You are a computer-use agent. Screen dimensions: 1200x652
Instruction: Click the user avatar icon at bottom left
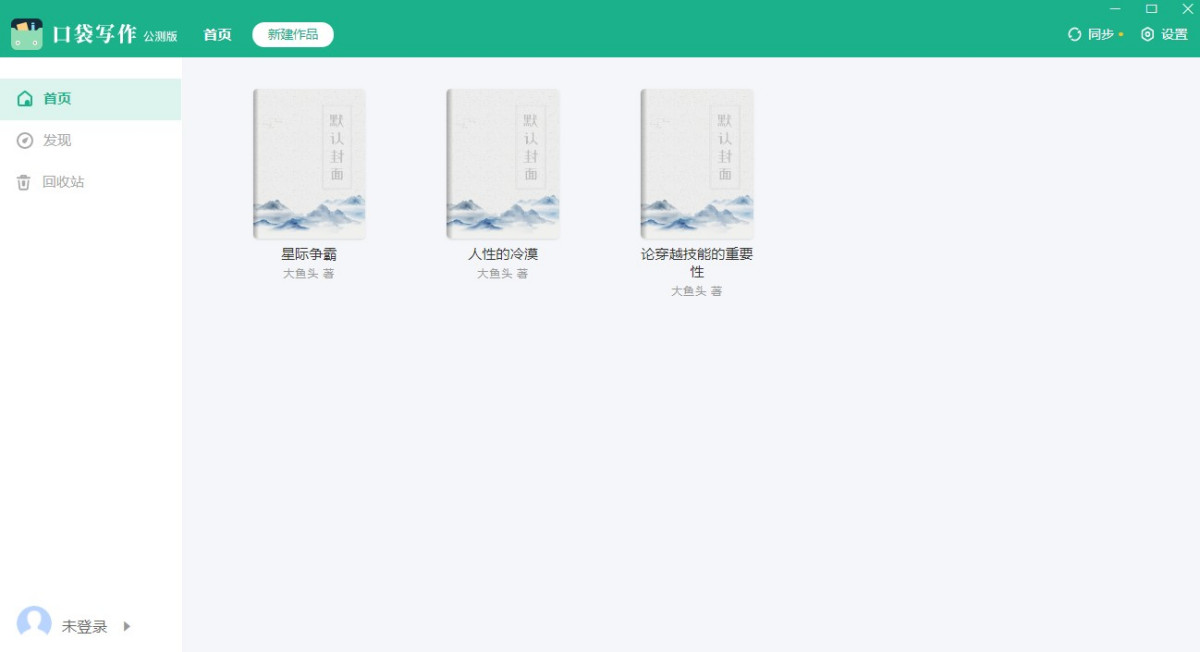34,623
